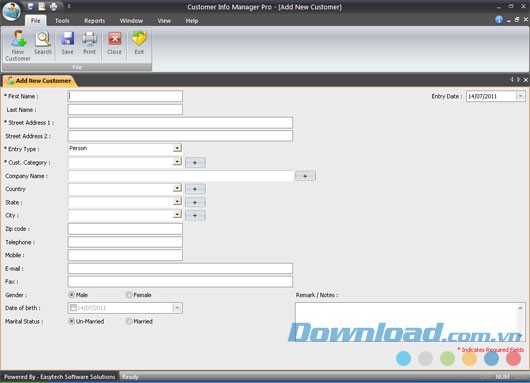Image resolution: width=530 pixels, height=383 pixels.
Task: Expand the City dropdown
Action: click(177, 214)
